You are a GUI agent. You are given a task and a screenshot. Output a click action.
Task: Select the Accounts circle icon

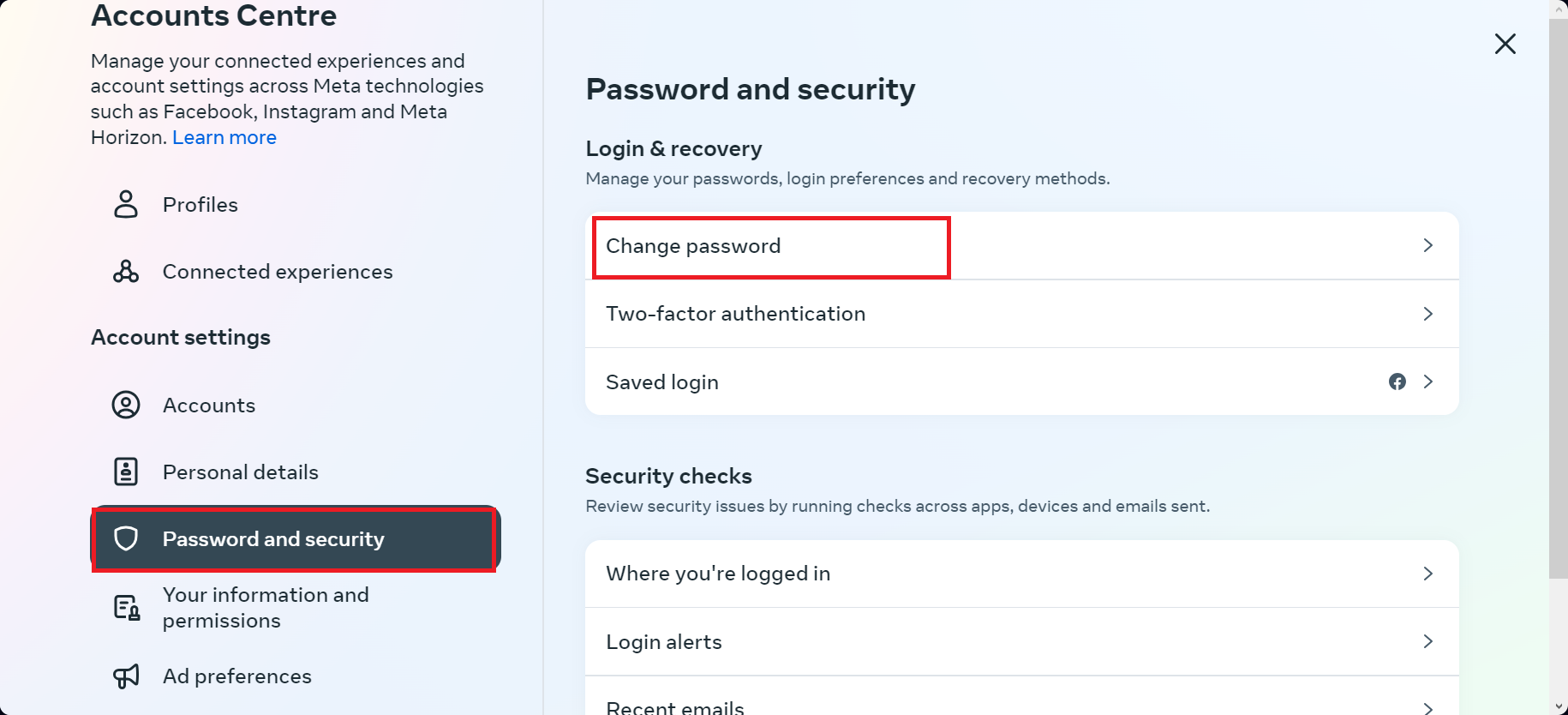coord(126,404)
